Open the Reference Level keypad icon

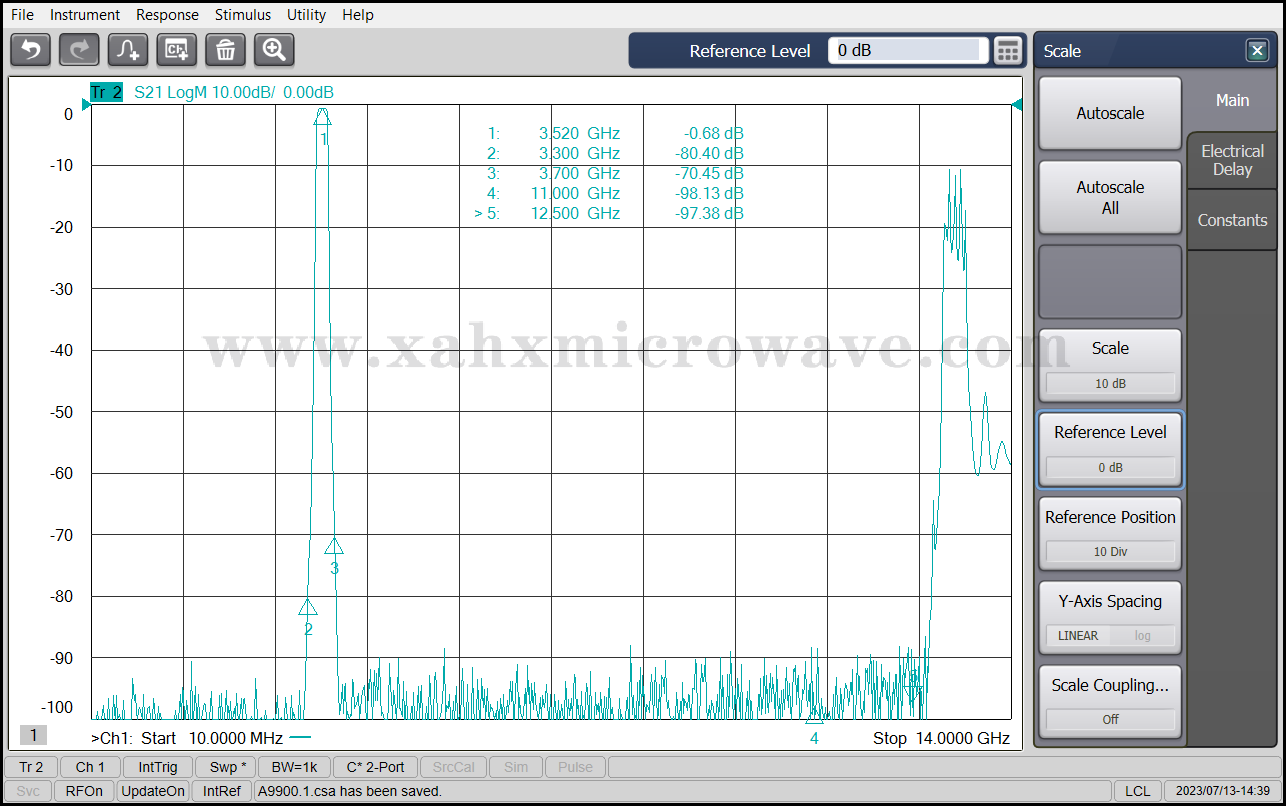pos(1008,51)
